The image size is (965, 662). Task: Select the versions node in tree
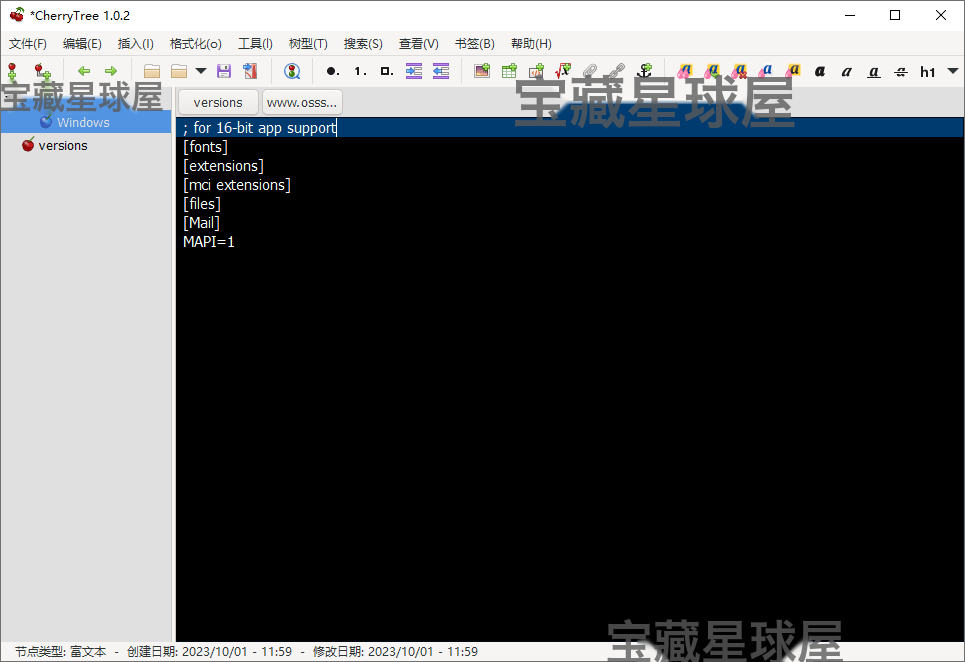tap(86, 146)
